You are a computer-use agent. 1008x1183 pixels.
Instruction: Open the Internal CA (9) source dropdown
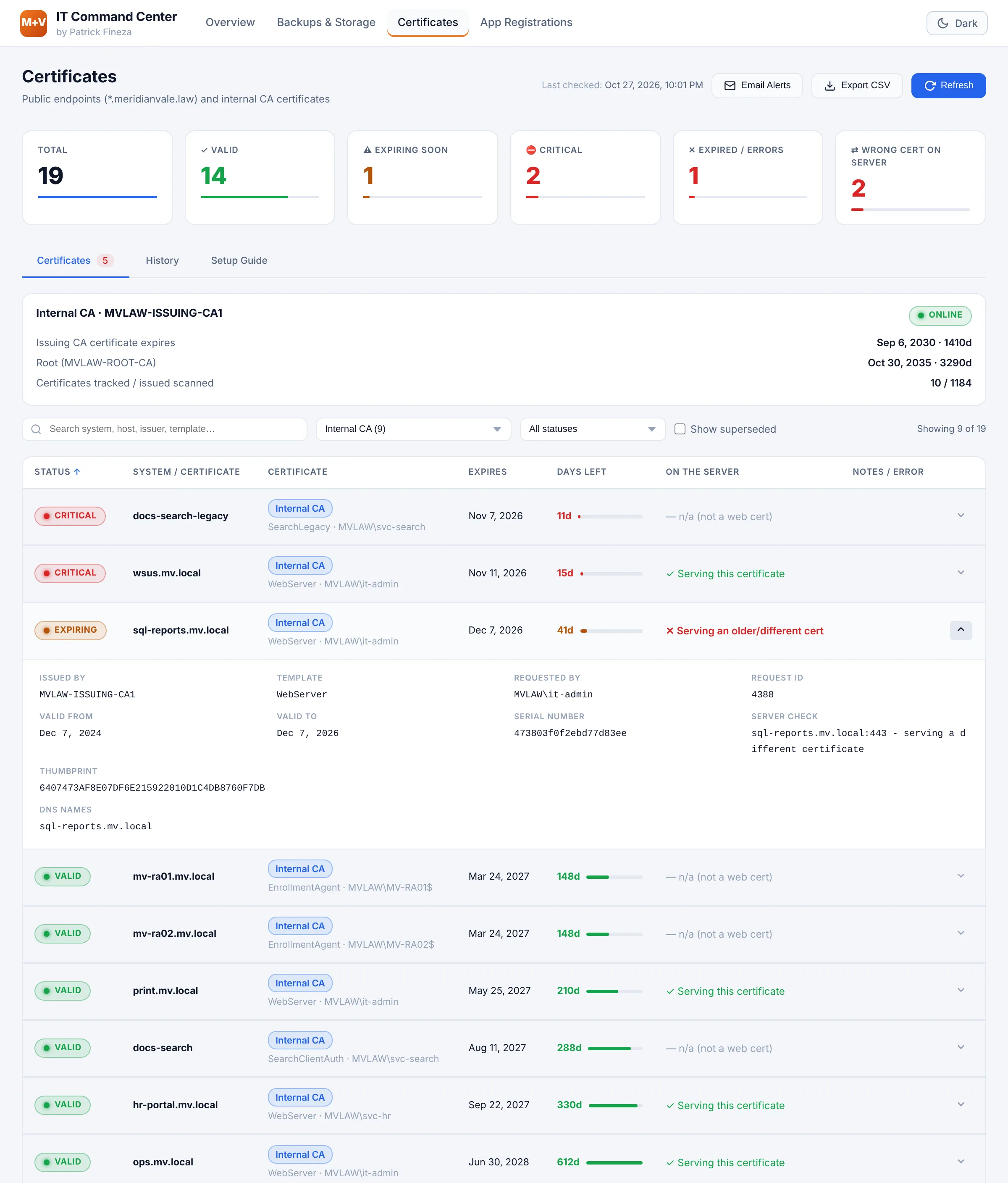(x=413, y=429)
